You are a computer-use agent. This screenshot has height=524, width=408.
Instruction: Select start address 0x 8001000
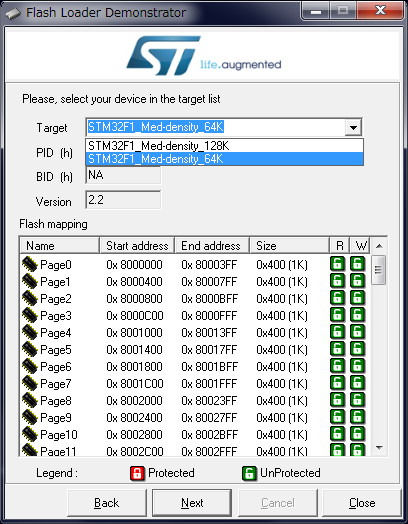pyautogui.click(x=134, y=333)
